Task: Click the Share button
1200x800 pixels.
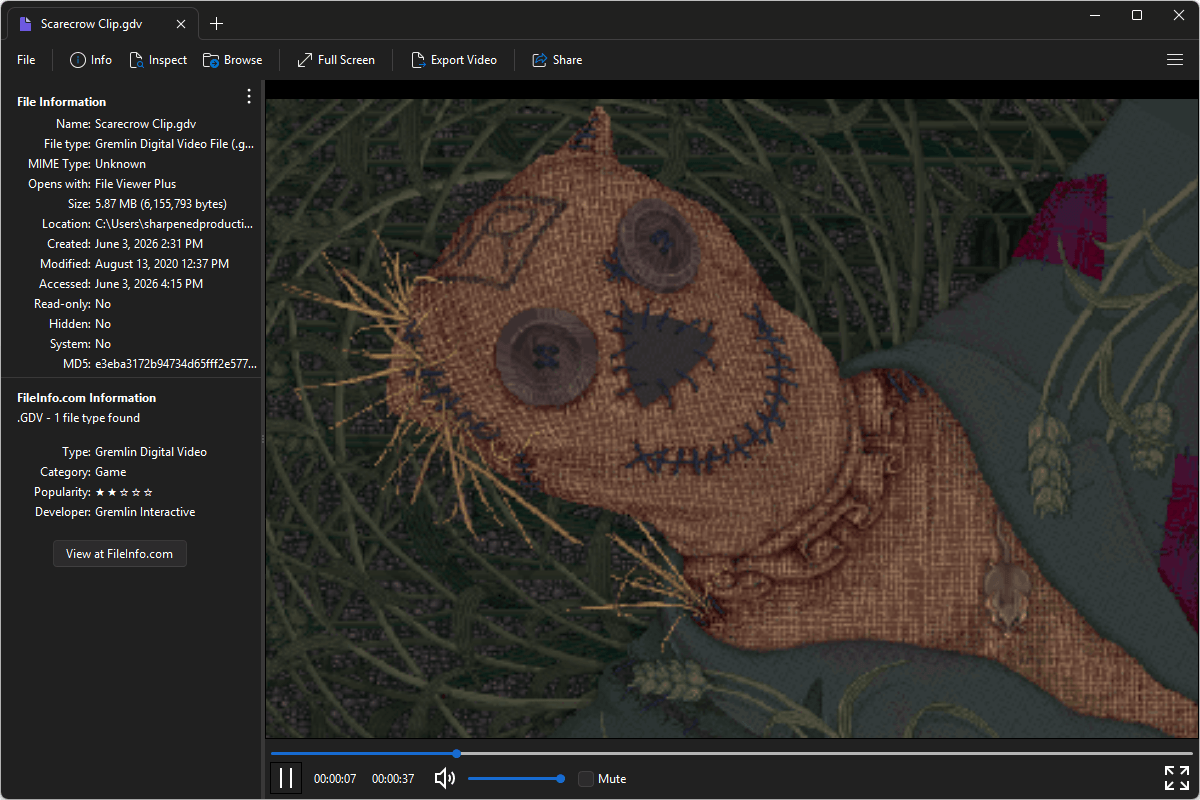Action: pos(557,60)
